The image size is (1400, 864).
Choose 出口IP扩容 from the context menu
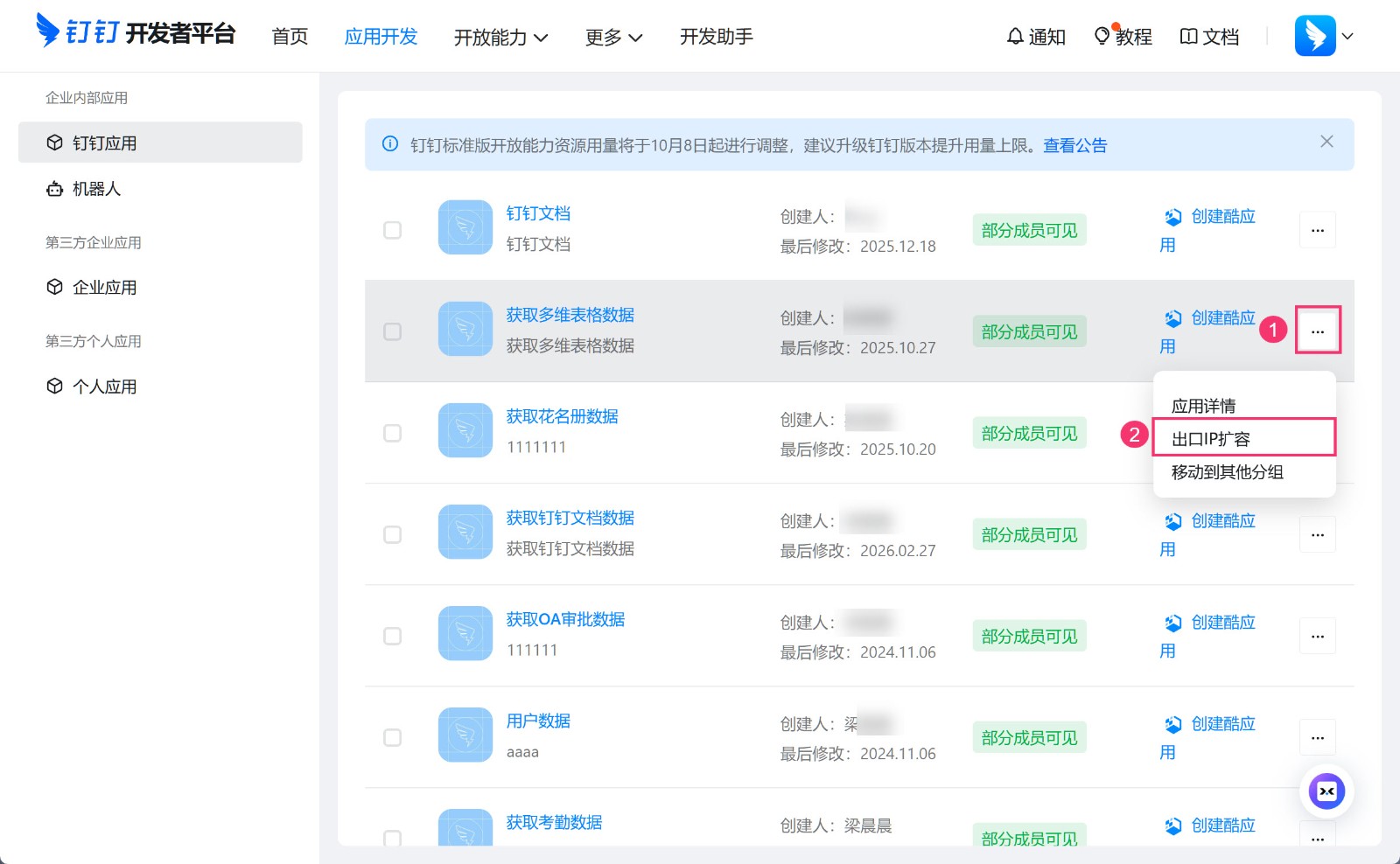coord(1244,439)
